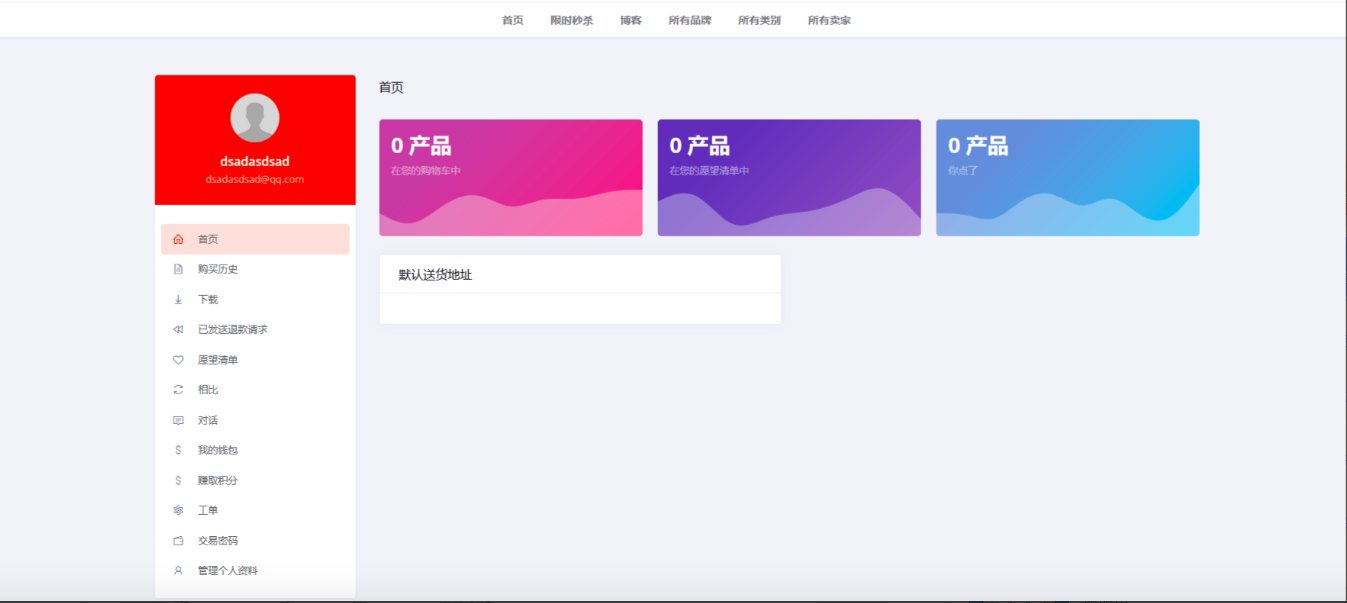Click the download arrow icon beside 下载
Viewport: 1347px width, 603px height.
point(178,299)
